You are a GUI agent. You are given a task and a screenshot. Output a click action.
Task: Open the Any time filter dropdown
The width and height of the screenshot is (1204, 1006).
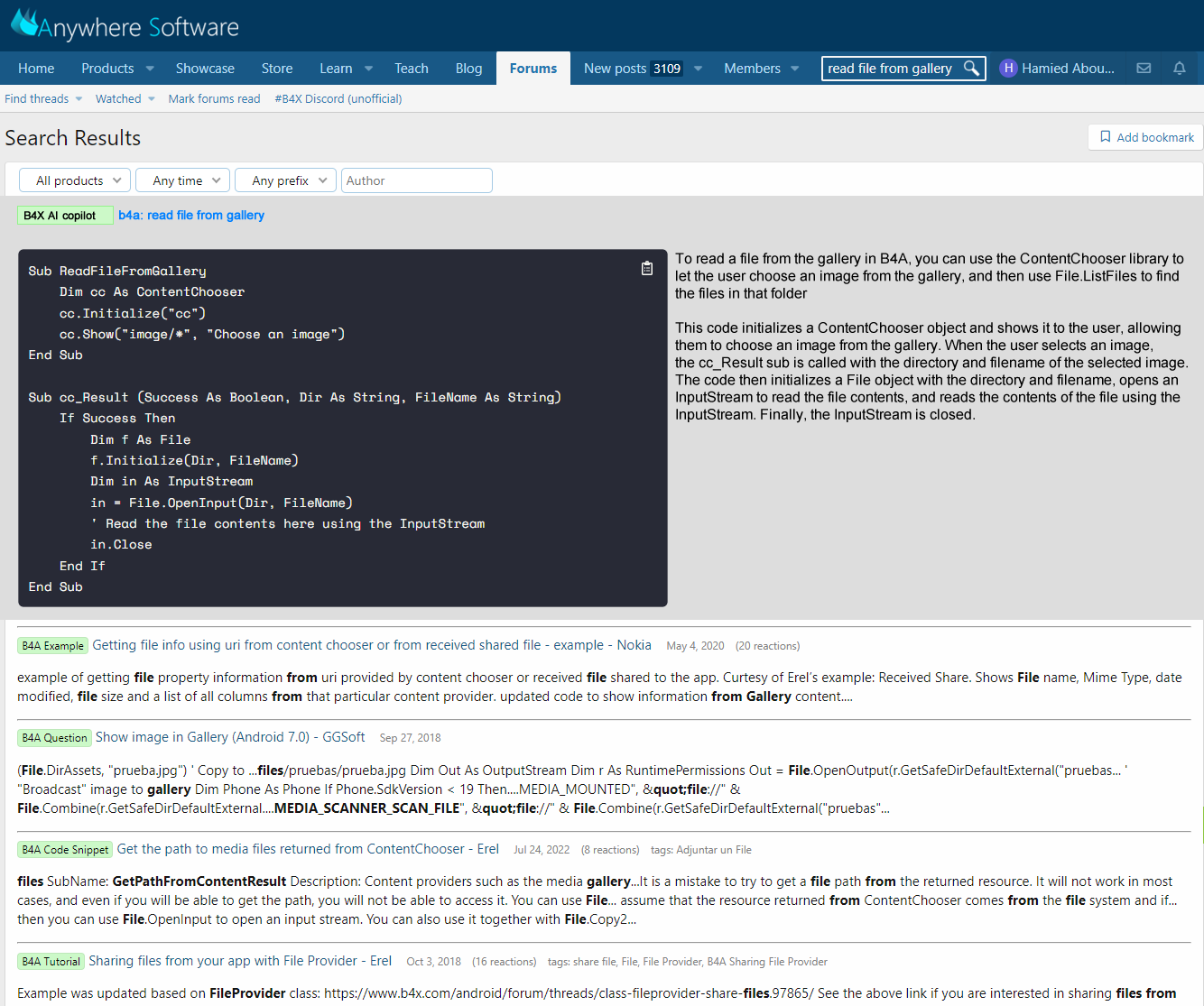pos(182,180)
